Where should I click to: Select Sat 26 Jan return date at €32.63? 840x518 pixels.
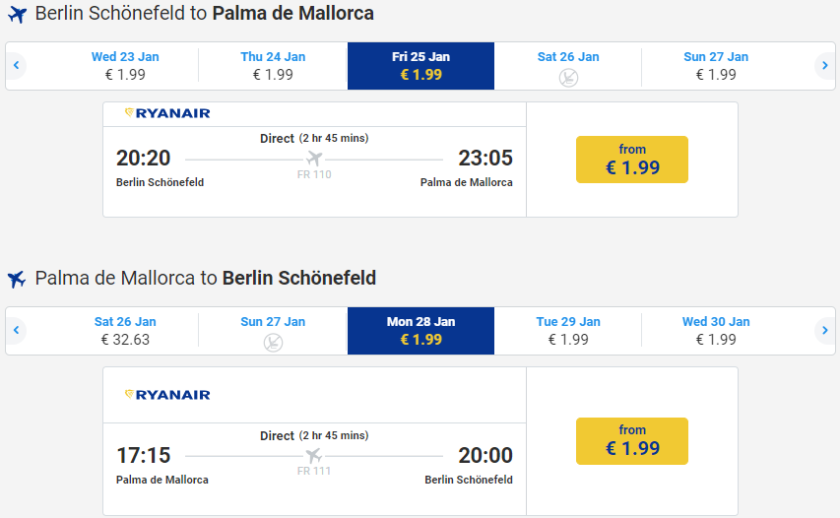(125, 330)
